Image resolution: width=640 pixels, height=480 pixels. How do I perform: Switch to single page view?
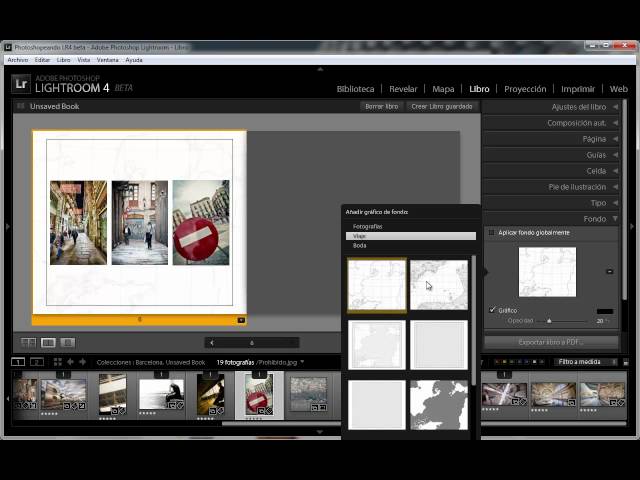coord(68,342)
